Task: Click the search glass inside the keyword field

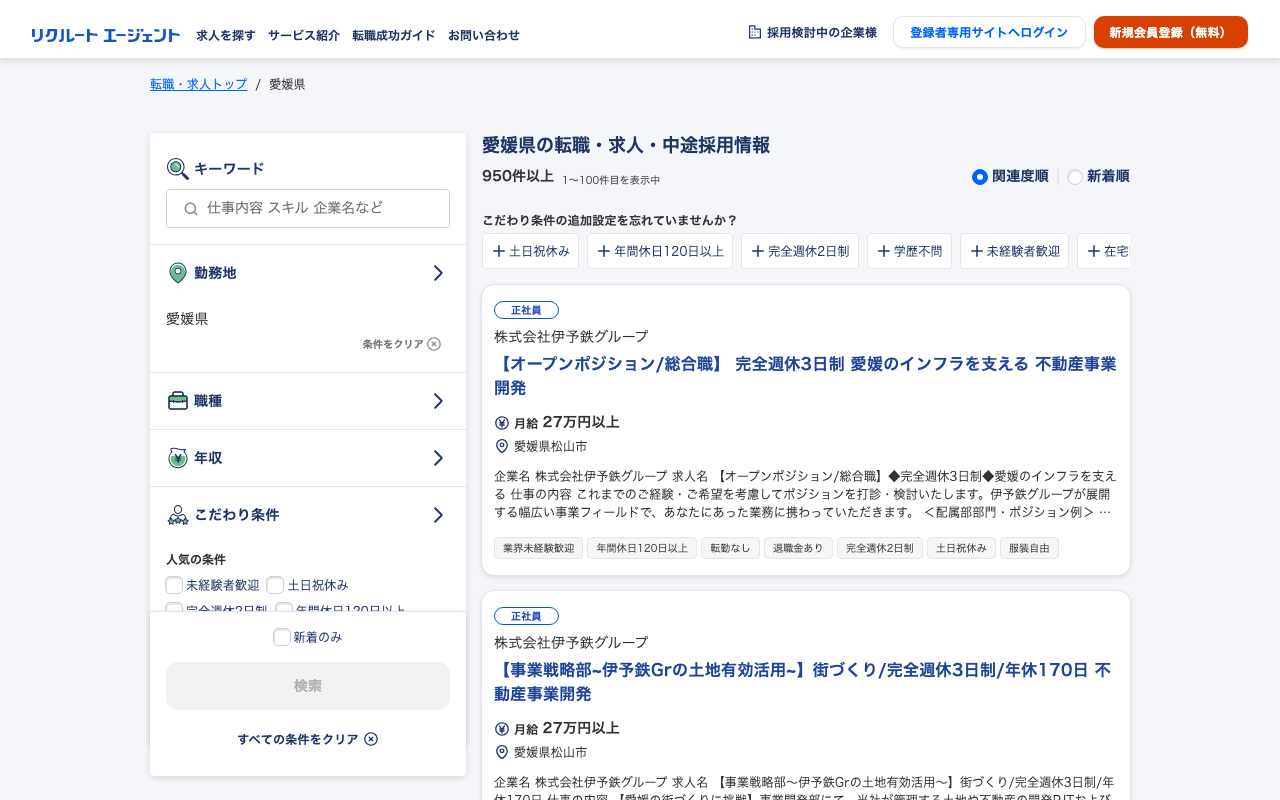Action: (x=191, y=209)
